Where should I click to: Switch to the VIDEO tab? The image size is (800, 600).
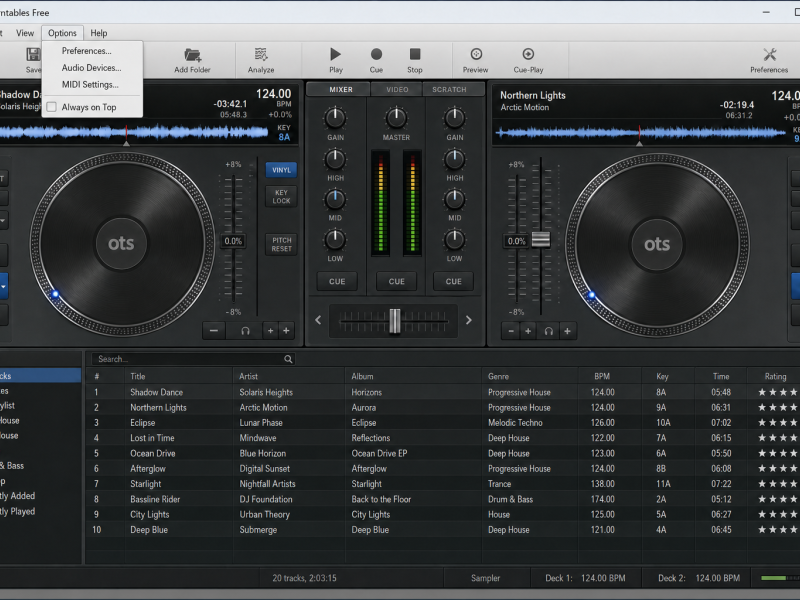coord(397,89)
